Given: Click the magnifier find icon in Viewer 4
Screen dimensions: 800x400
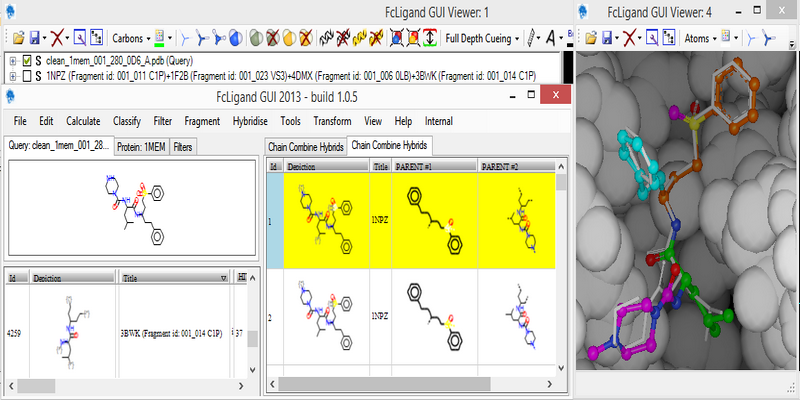Looking at the screenshot, I should pos(651,39).
